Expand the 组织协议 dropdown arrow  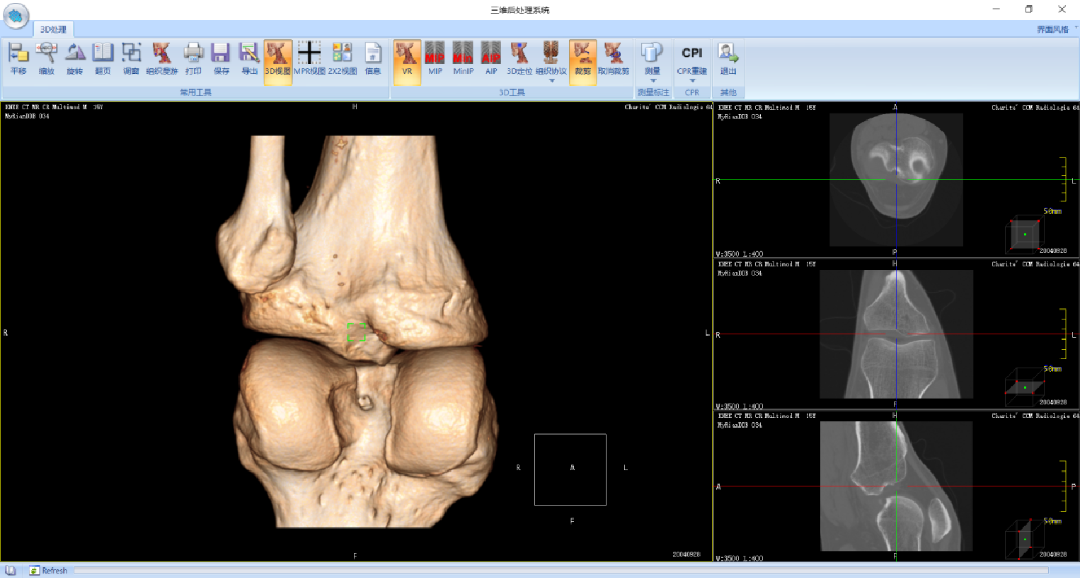coord(551,81)
